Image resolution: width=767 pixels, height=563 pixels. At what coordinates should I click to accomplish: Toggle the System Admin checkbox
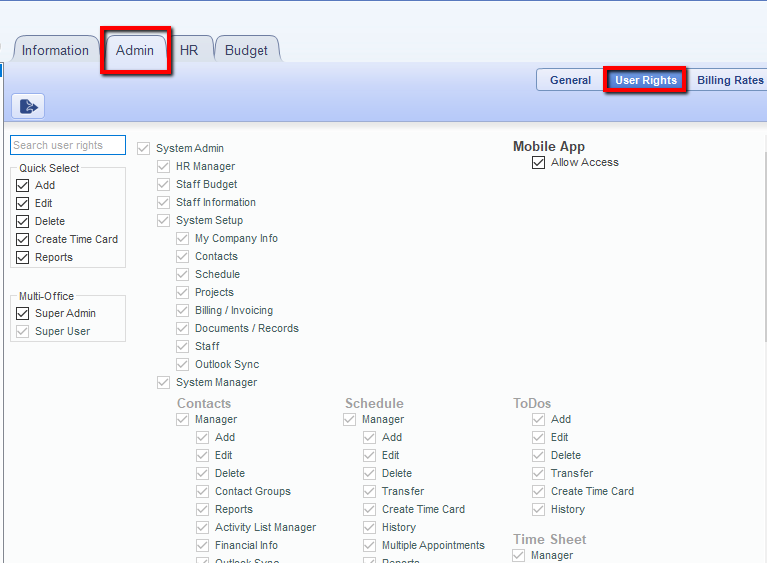(143, 148)
